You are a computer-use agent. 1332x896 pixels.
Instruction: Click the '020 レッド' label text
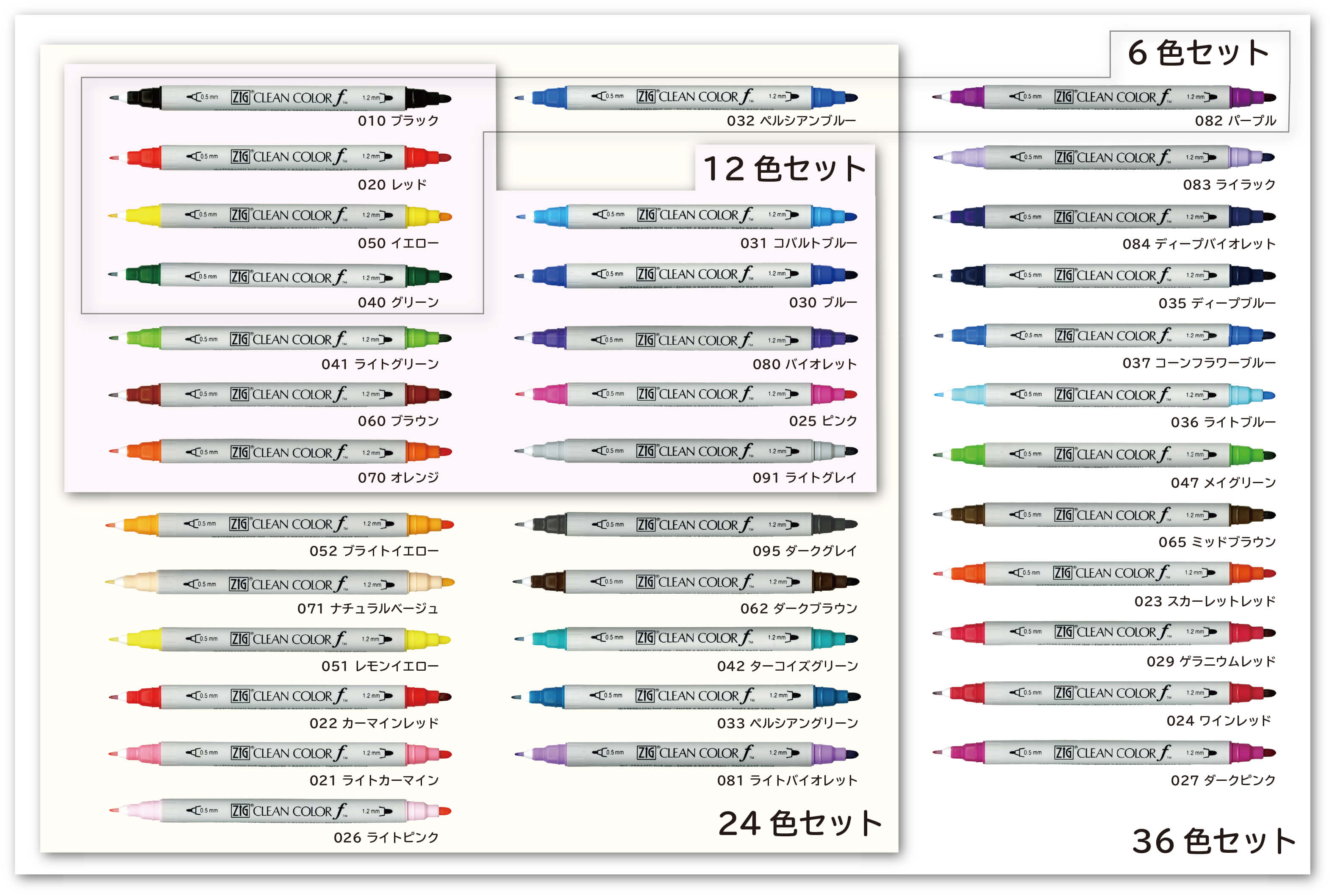[392, 185]
